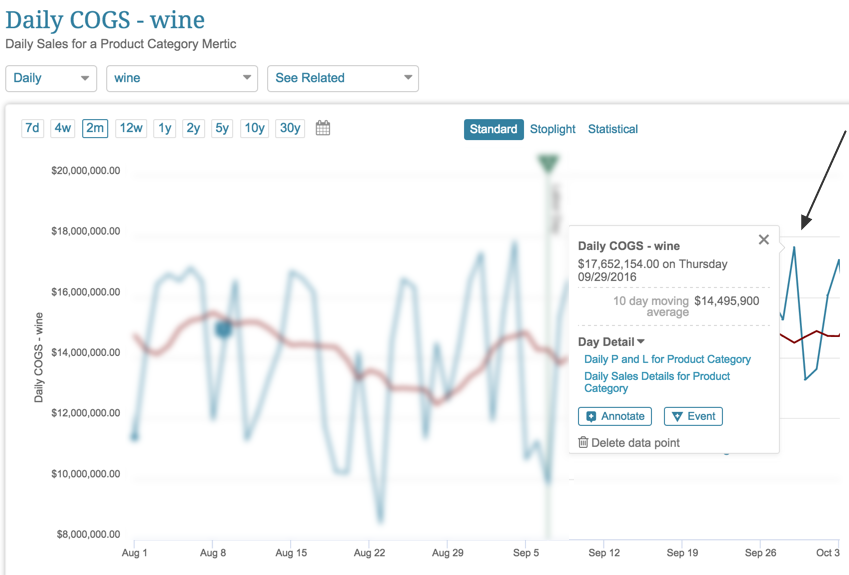Select the Standard view

(x=493, y=129)
